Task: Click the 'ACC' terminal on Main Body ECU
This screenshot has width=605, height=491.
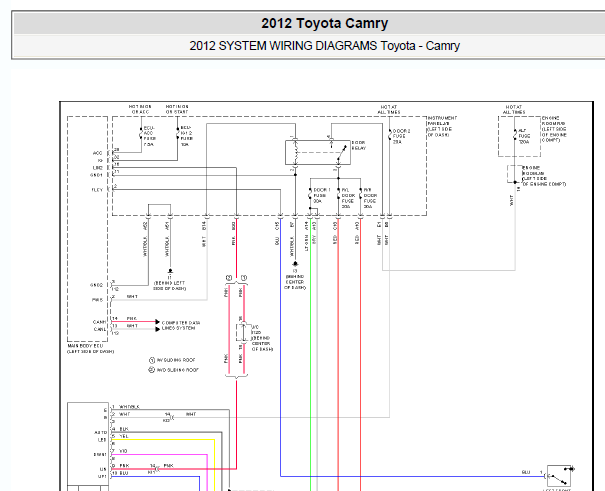Action: pyautogui.click(x=98, y=153)
